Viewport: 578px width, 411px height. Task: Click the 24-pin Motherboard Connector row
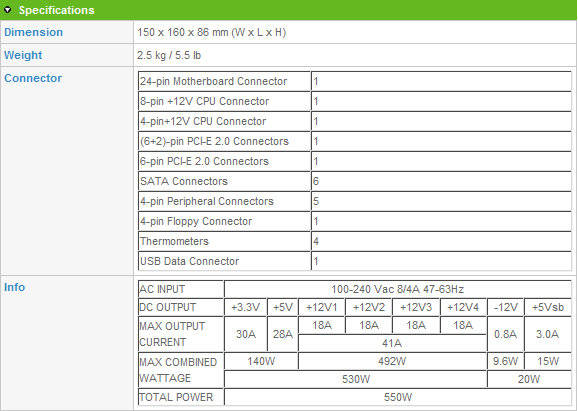(x=355, y=81)
